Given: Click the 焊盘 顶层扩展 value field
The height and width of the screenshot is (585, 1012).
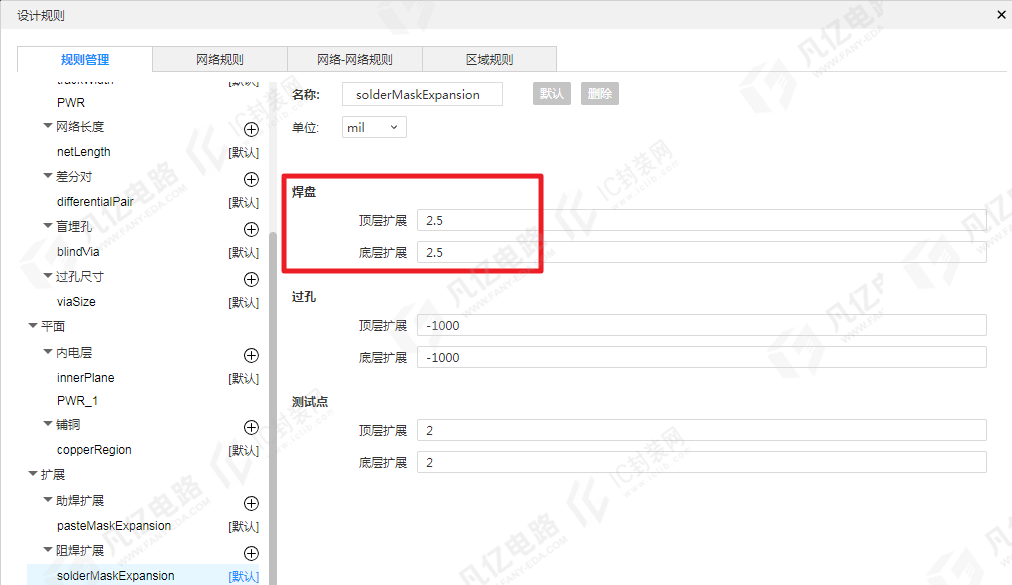Looking at the screenshot, I should [x=702, y=220].
